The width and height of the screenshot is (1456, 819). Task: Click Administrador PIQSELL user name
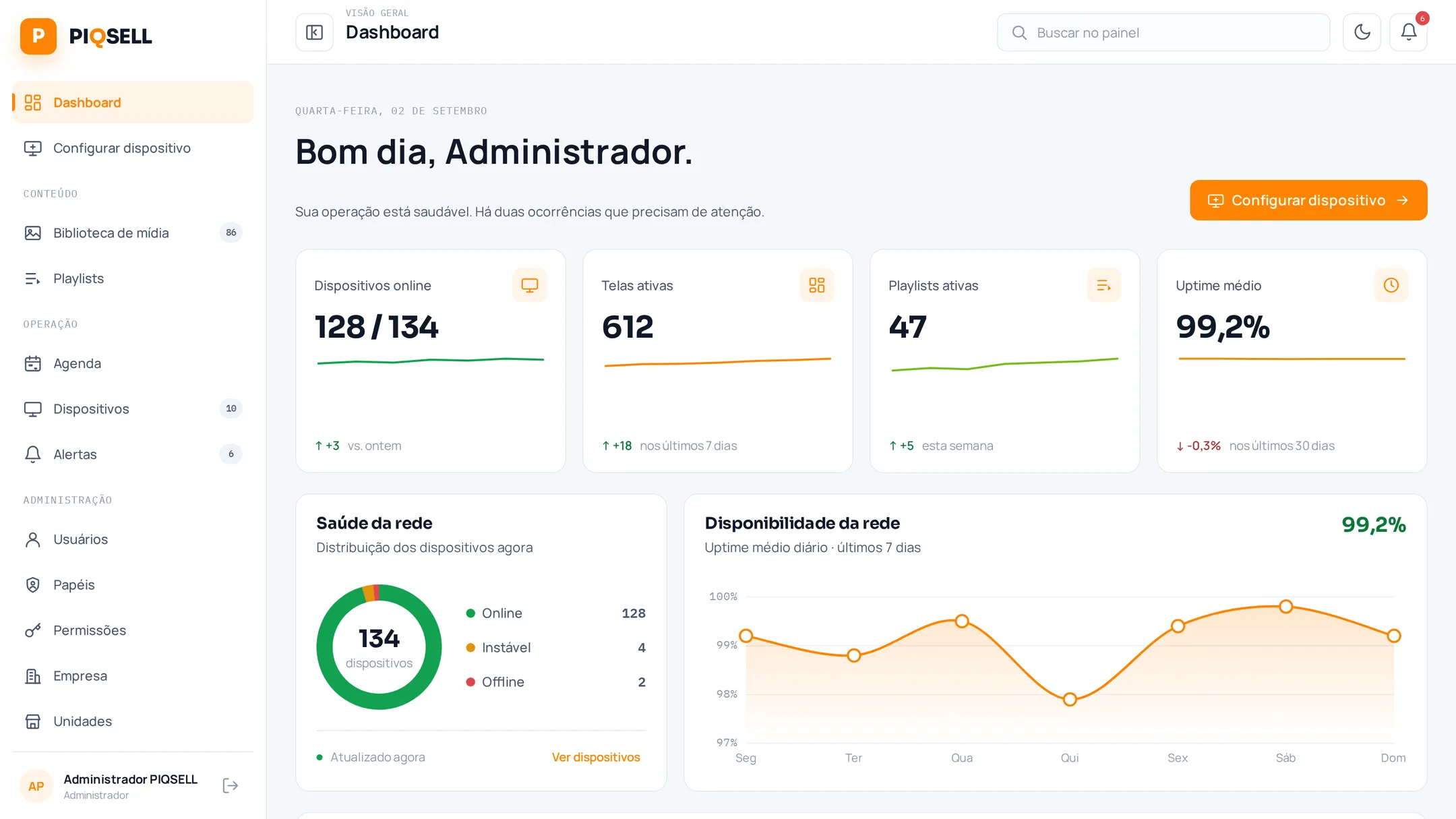pyautogui.click(x=131, y=779)
